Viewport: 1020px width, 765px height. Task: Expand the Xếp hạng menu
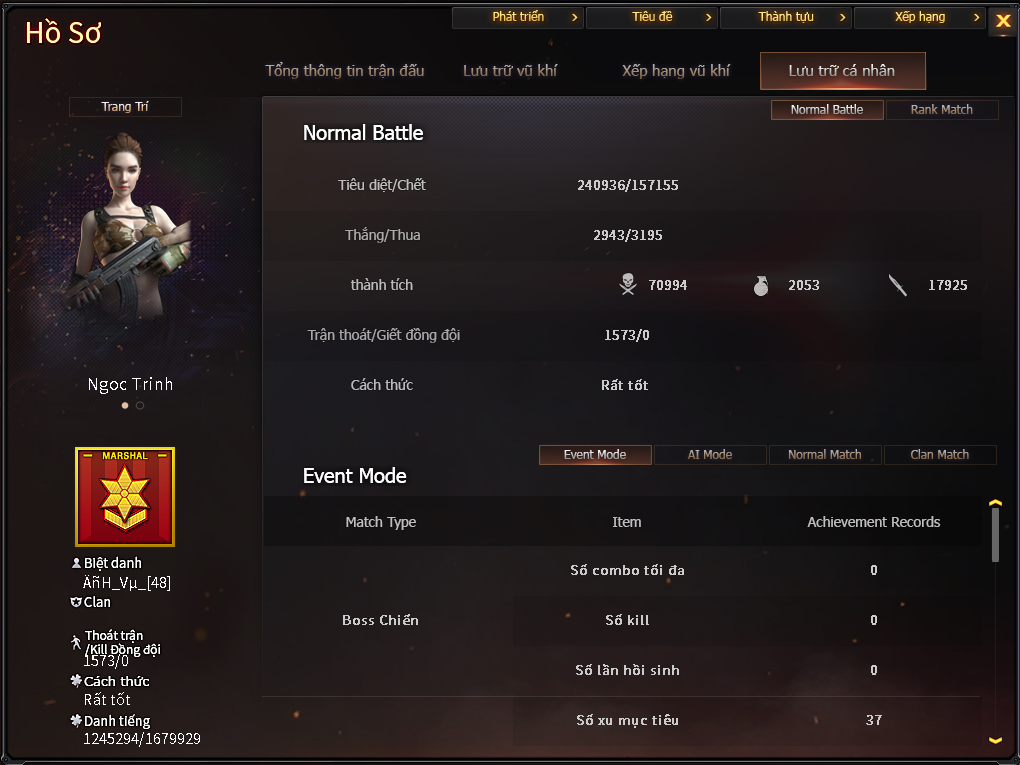tap(920, 18)
